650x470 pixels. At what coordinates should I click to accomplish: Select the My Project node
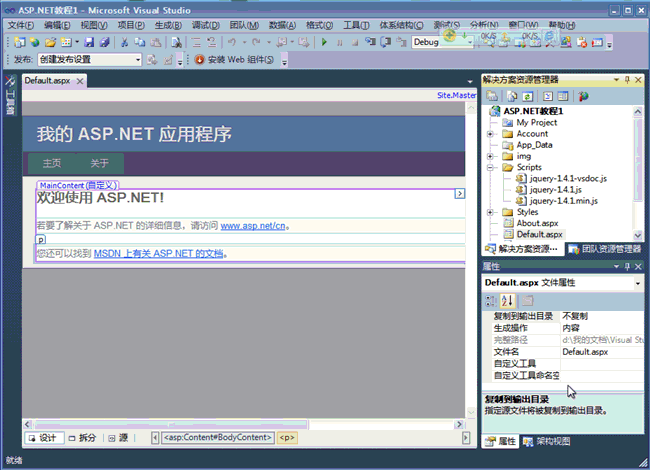[536, 123]
